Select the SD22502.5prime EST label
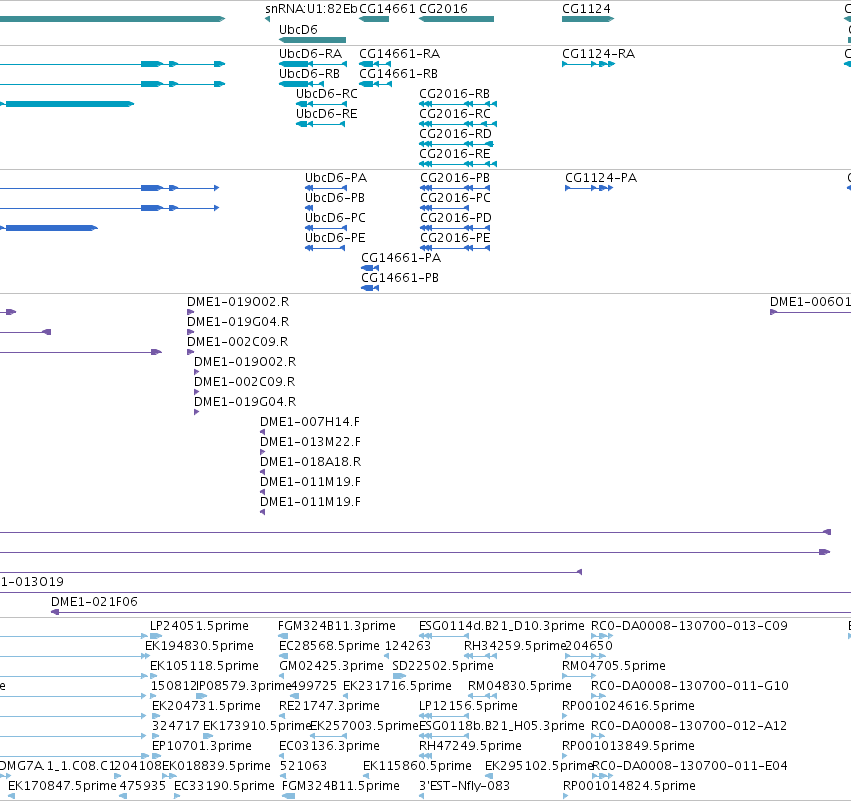The image size is (851, 801). click(x=443, y=666)
